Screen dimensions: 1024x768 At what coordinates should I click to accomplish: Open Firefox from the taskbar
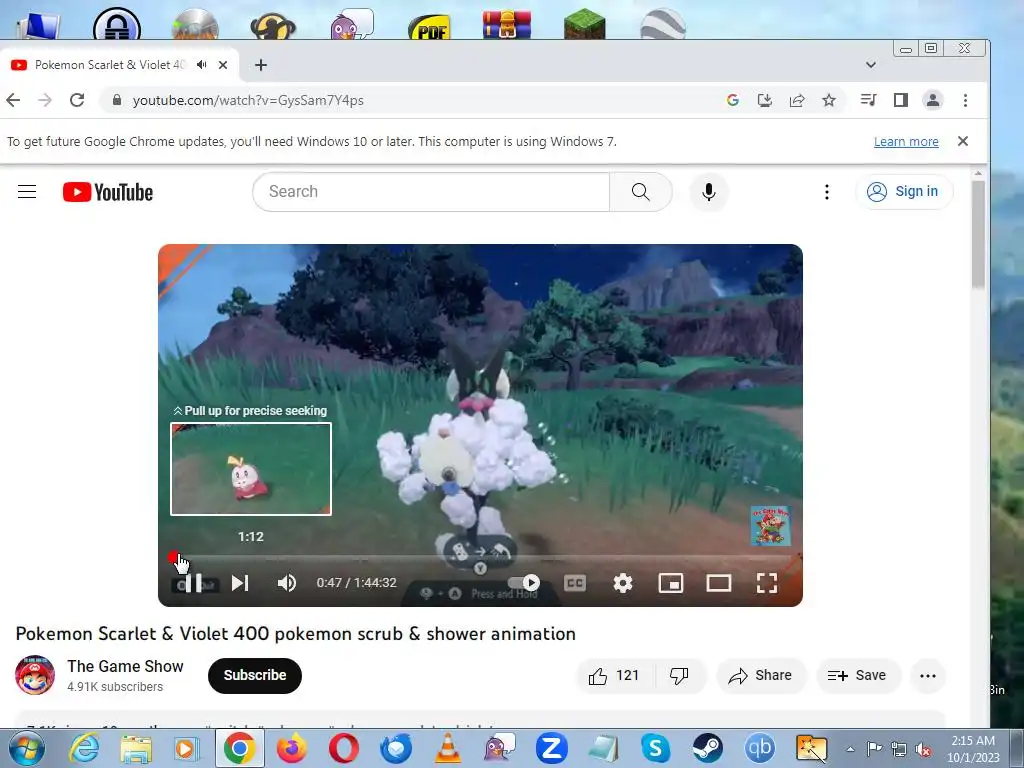(x=292, y=748)
